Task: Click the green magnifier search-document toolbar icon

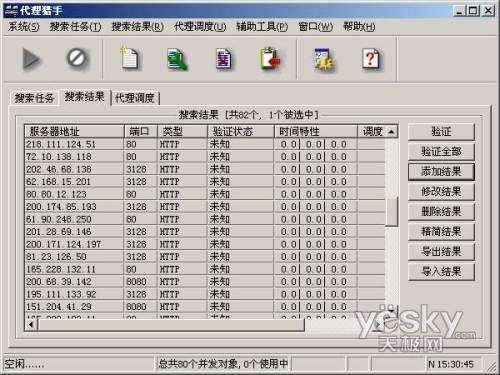Action: (177, 59)
